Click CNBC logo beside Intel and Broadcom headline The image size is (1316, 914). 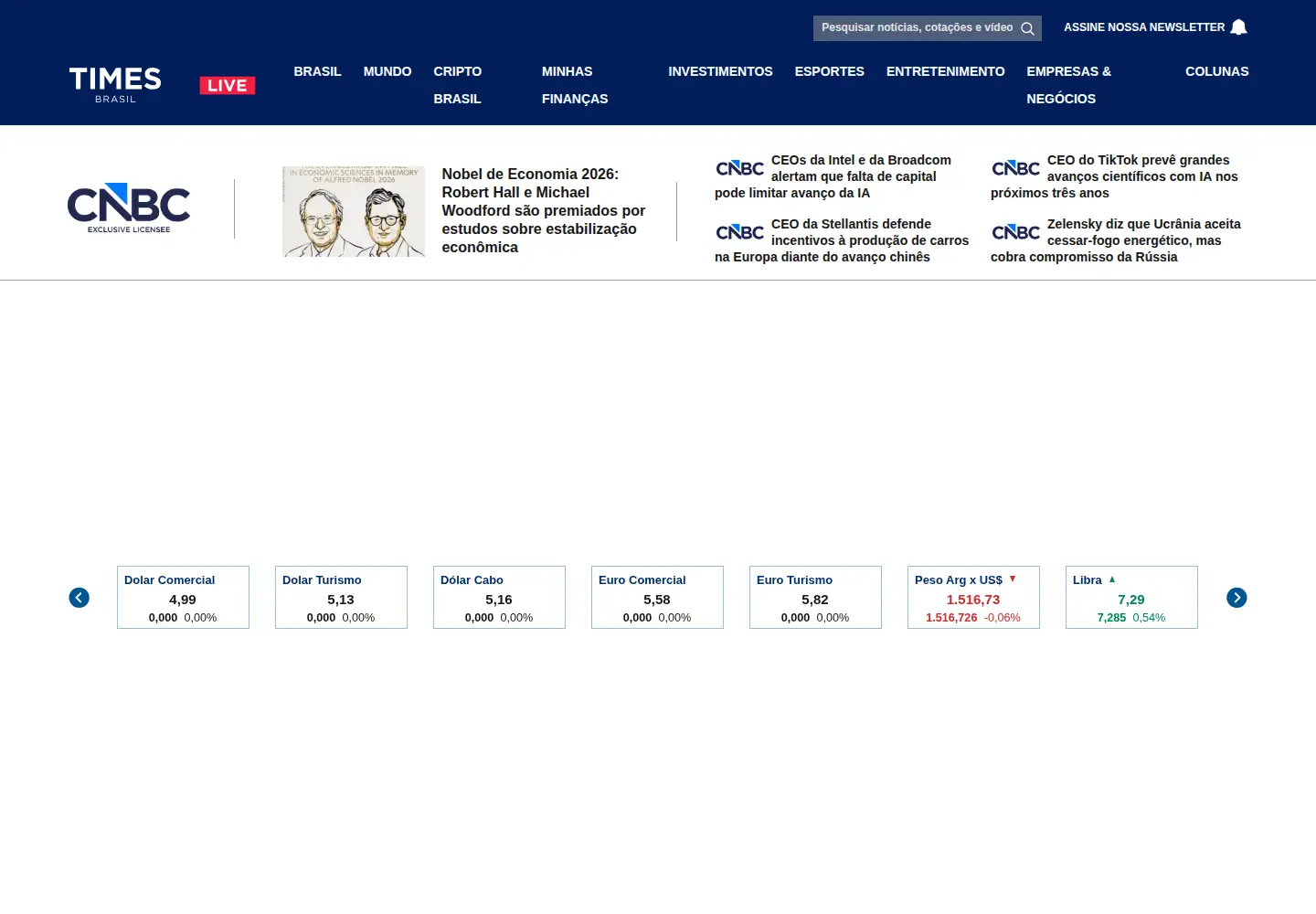(739, 168)
